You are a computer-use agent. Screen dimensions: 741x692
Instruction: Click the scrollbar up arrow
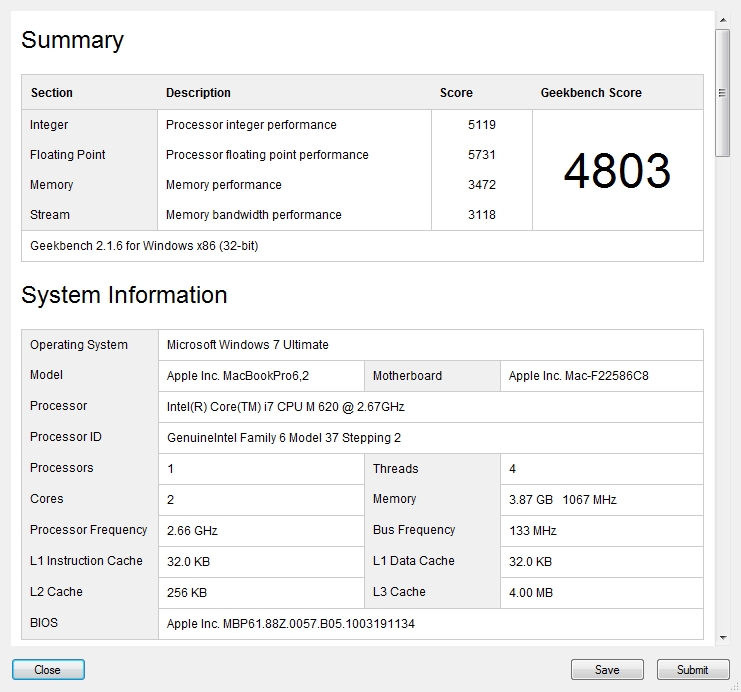pyautogui.click(x=722, y=18)
